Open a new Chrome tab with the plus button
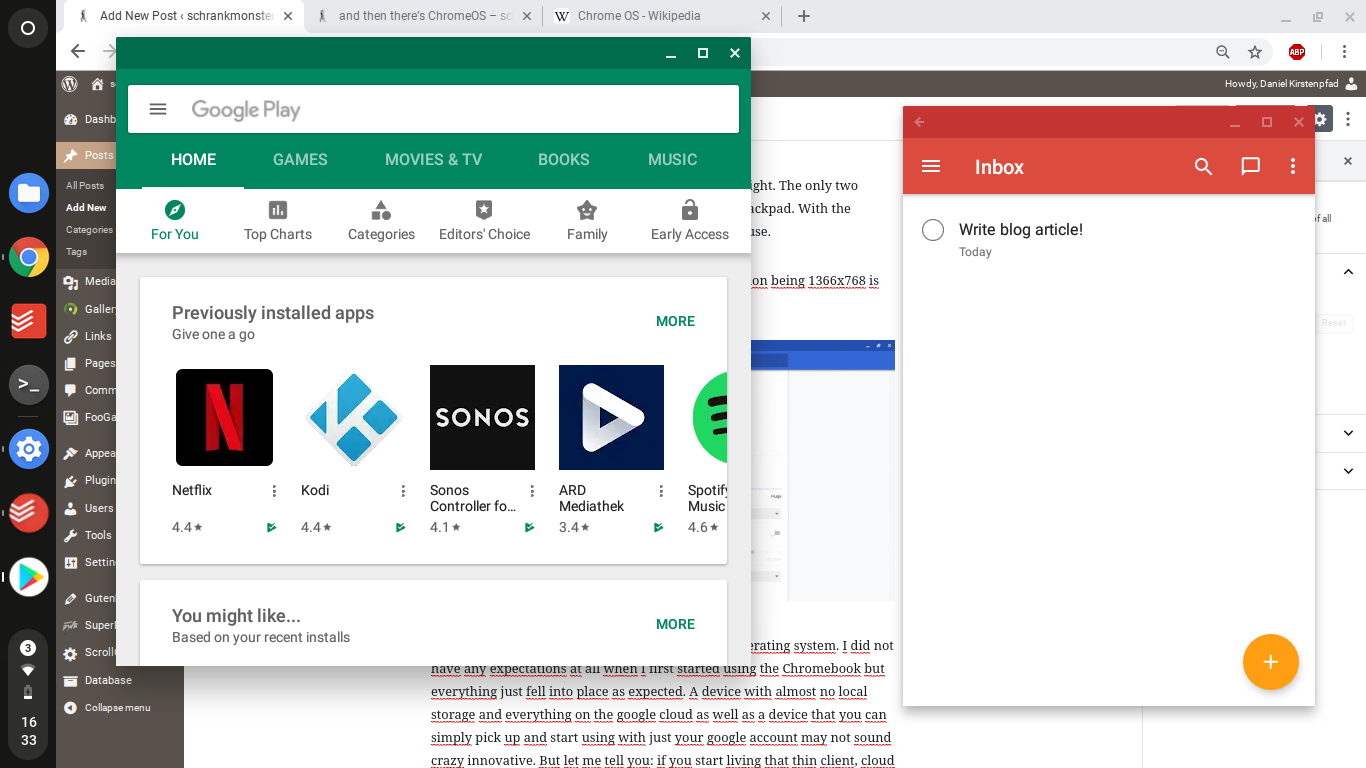The width and height of the screenshot is (1366, 768). click(x=803, y=16)
